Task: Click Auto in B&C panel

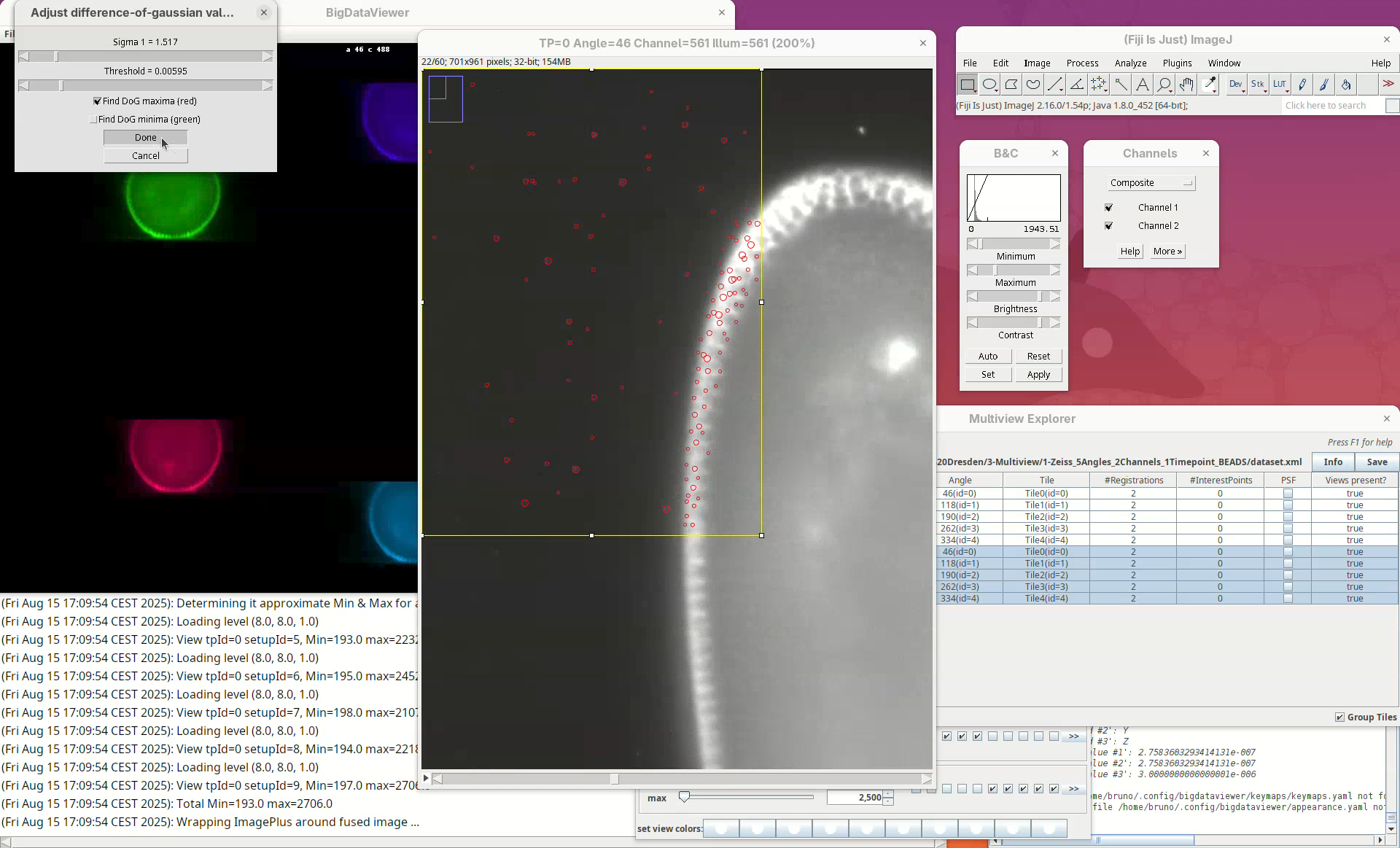Action: pyautogui.click(x=988, y=357)
